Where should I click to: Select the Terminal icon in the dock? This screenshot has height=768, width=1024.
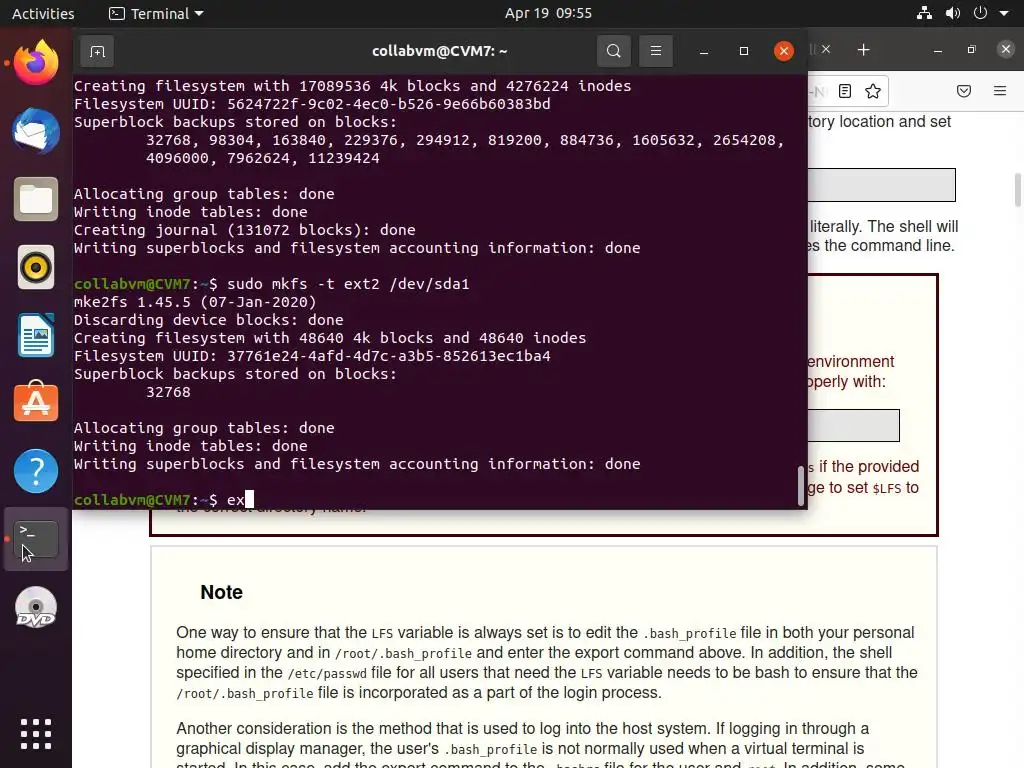36,539
